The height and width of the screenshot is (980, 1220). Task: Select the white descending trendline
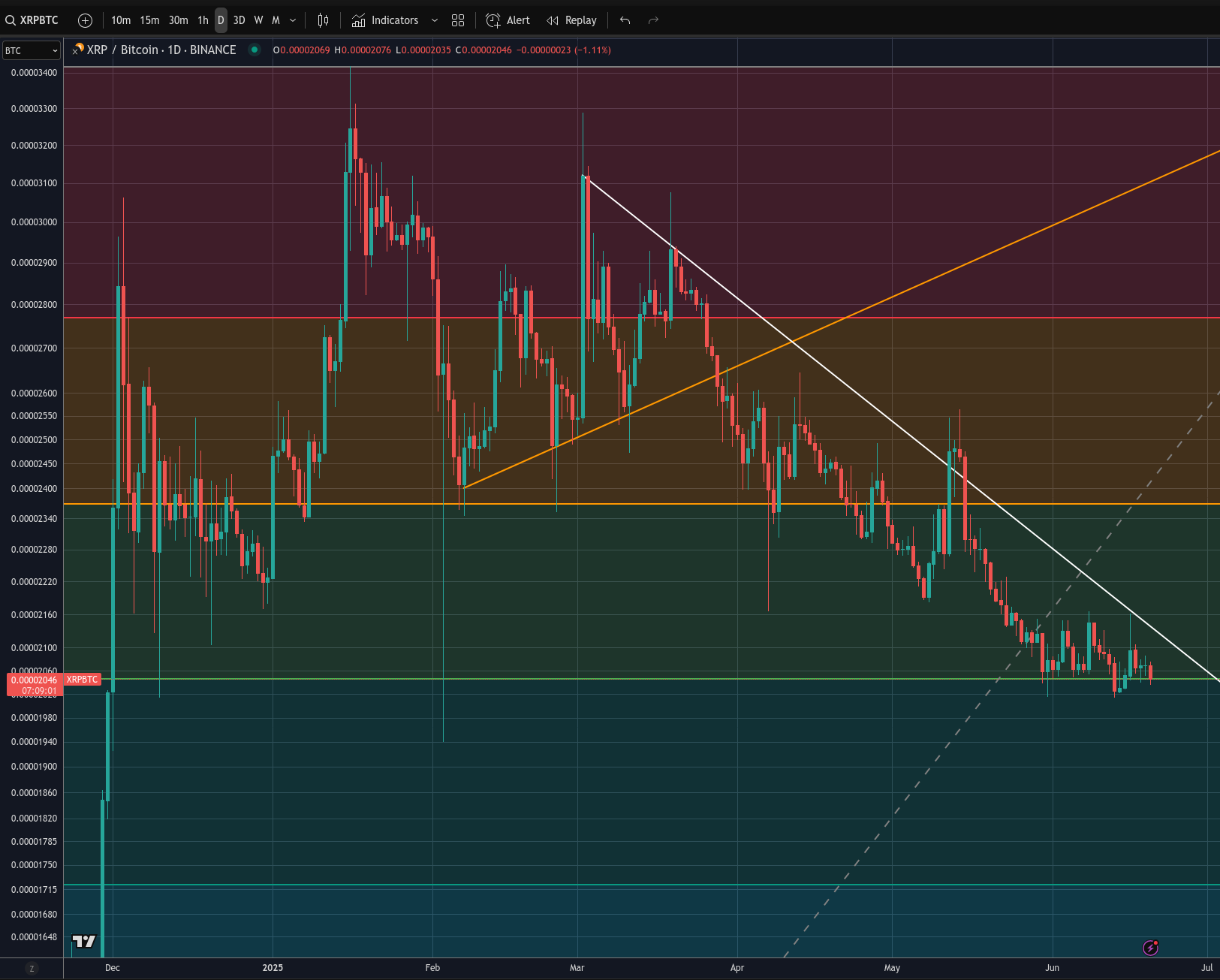[901, 428]
